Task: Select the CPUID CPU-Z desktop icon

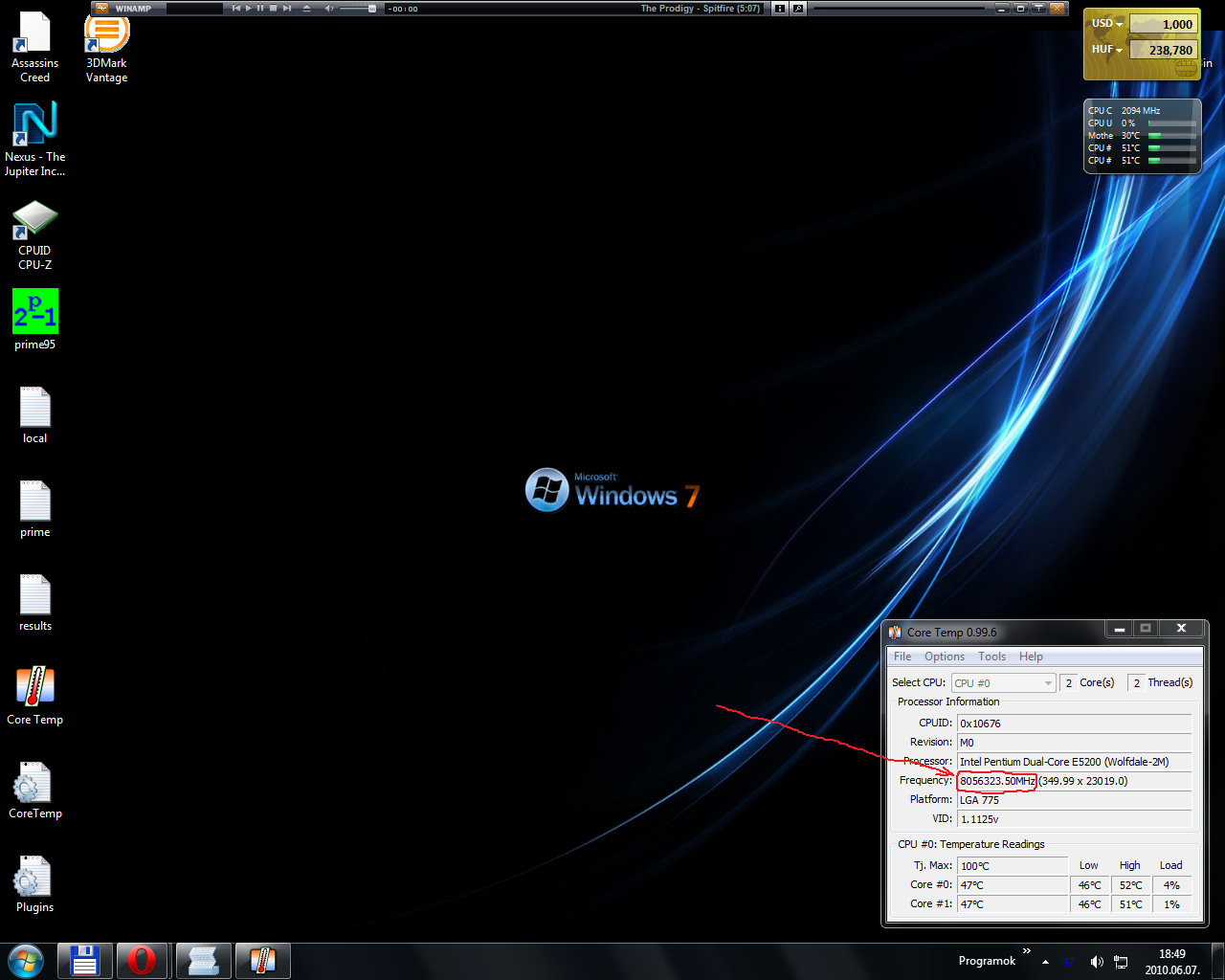Action: 34,235
